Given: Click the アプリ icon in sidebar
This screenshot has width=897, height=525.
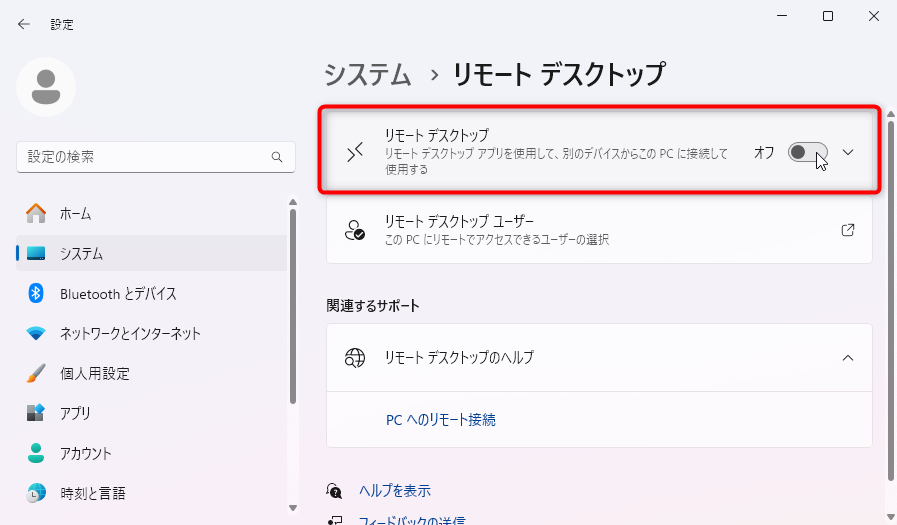Looking at the screenshot, I should click(x=36, y=413).
